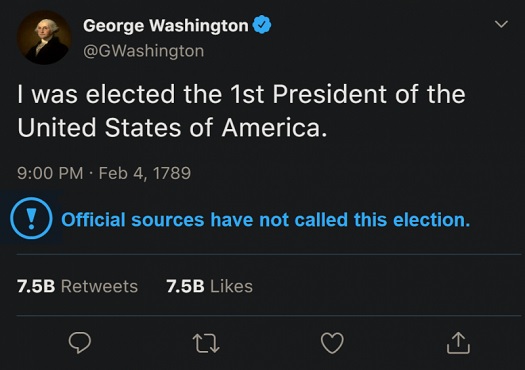Click the circled exclamation warning icon
This screenshot has height=370, width=525.
click(31, 218)
